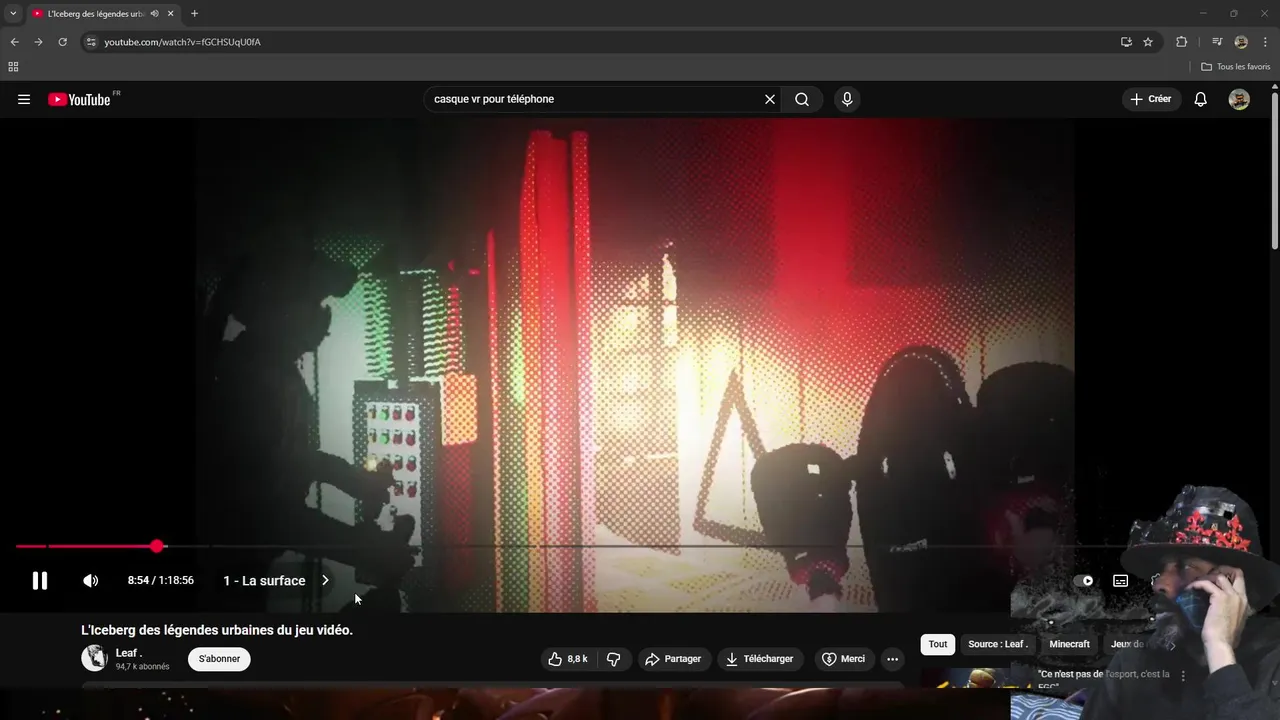Viewport: 1280px width, 720px height.
Task: Toggle the autoplay switch in the player
Action: [x=1084, y=580]
